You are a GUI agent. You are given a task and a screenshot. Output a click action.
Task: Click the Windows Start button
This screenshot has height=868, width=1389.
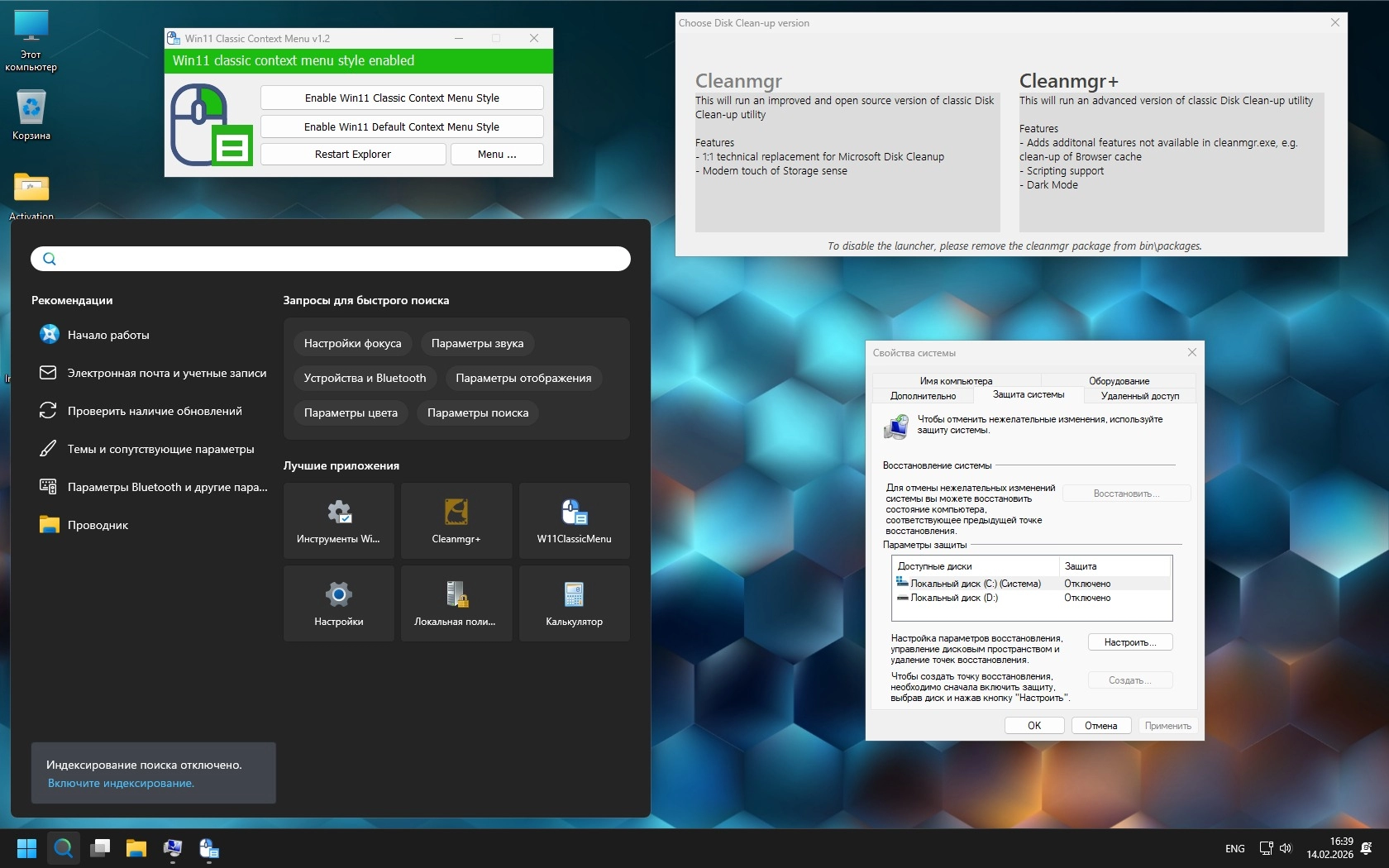(x=27, y=848)
